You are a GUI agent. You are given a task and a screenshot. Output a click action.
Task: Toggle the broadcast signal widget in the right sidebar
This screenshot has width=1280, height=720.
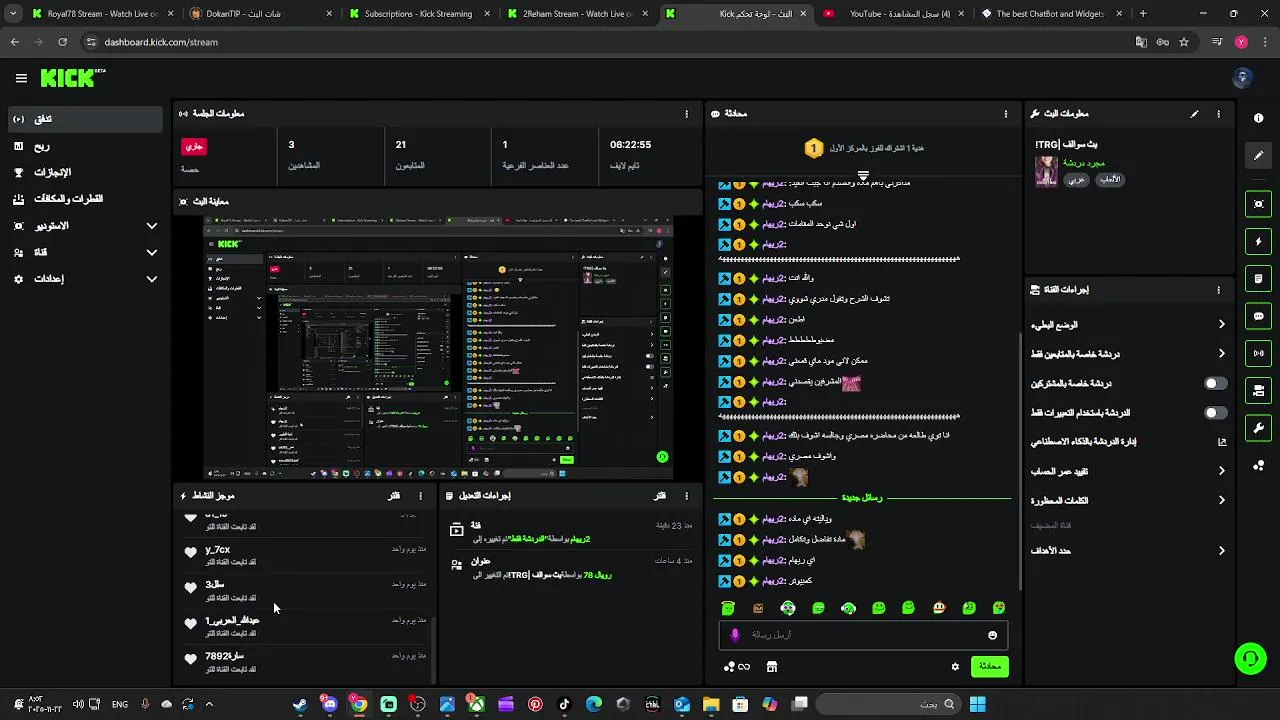[1258, 353]
